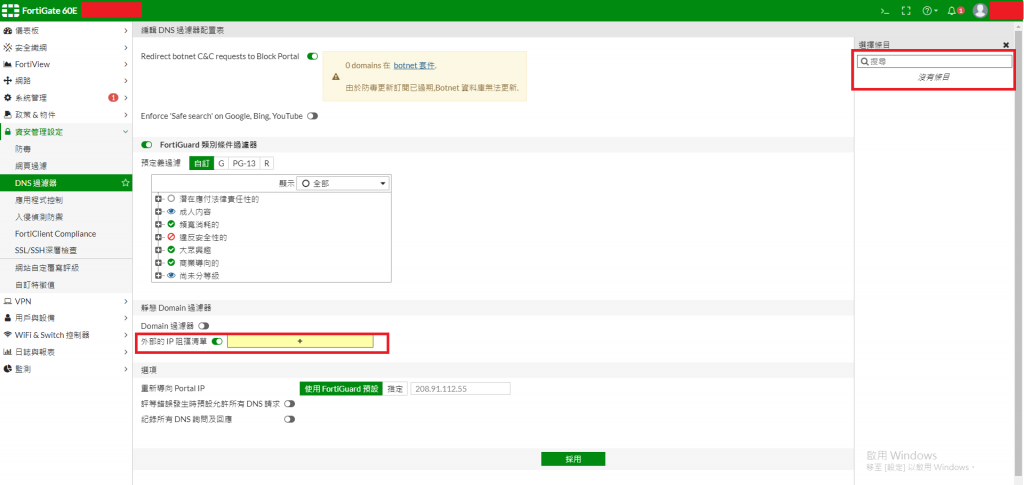Click the search magnifier in 選擇條目
The height and width of the screenshot is (485, 1024).
point(865,61)
